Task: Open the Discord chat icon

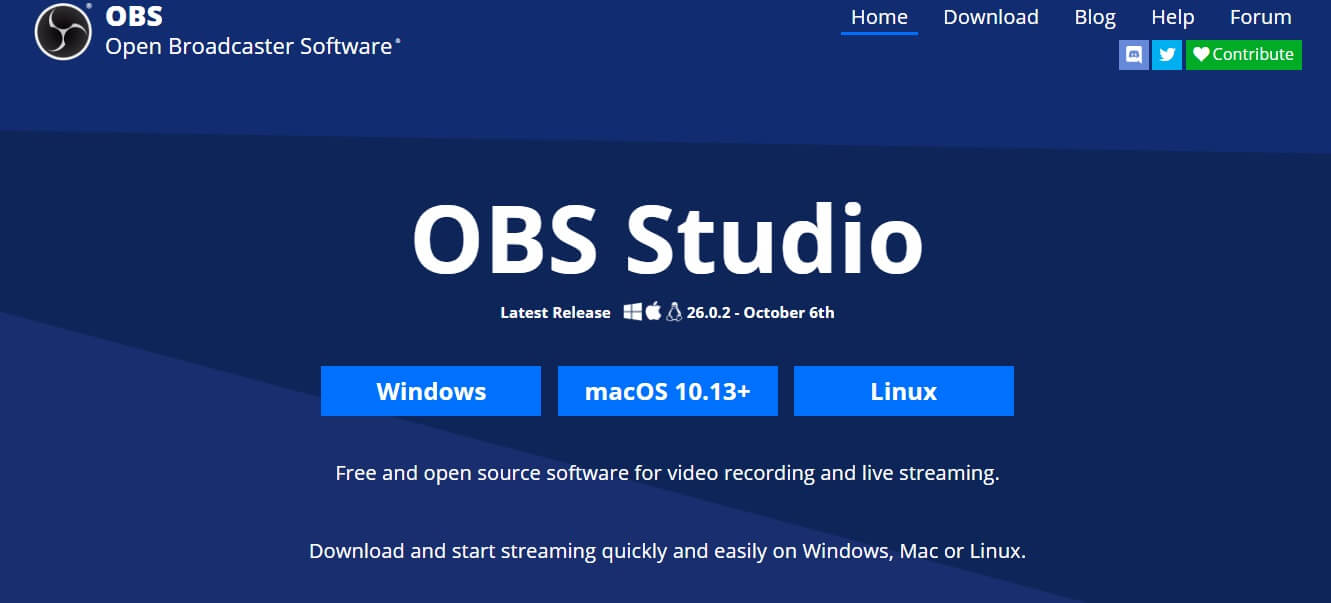Action: pos(1133,55)
